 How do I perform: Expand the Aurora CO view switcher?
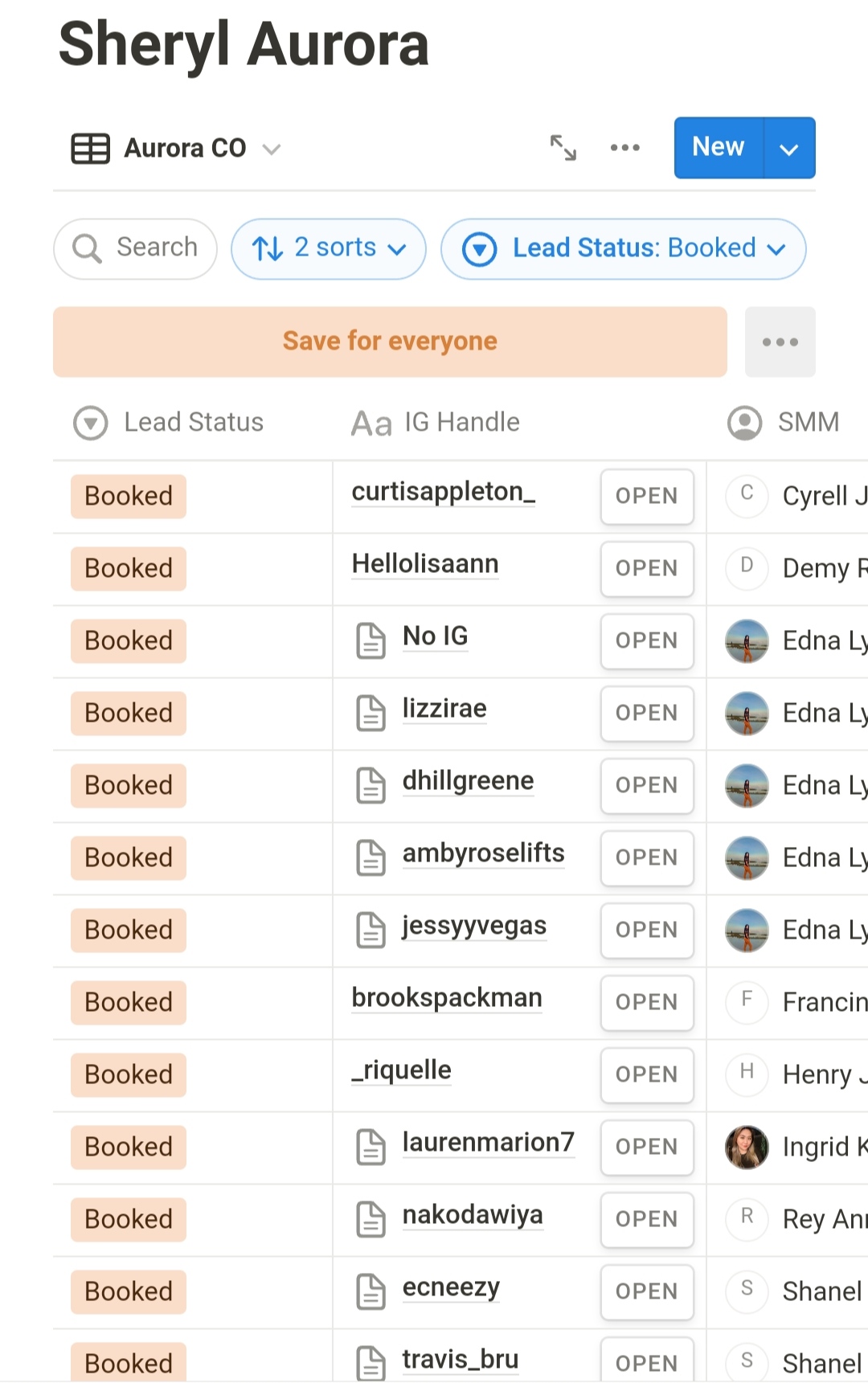click(272, 149)
